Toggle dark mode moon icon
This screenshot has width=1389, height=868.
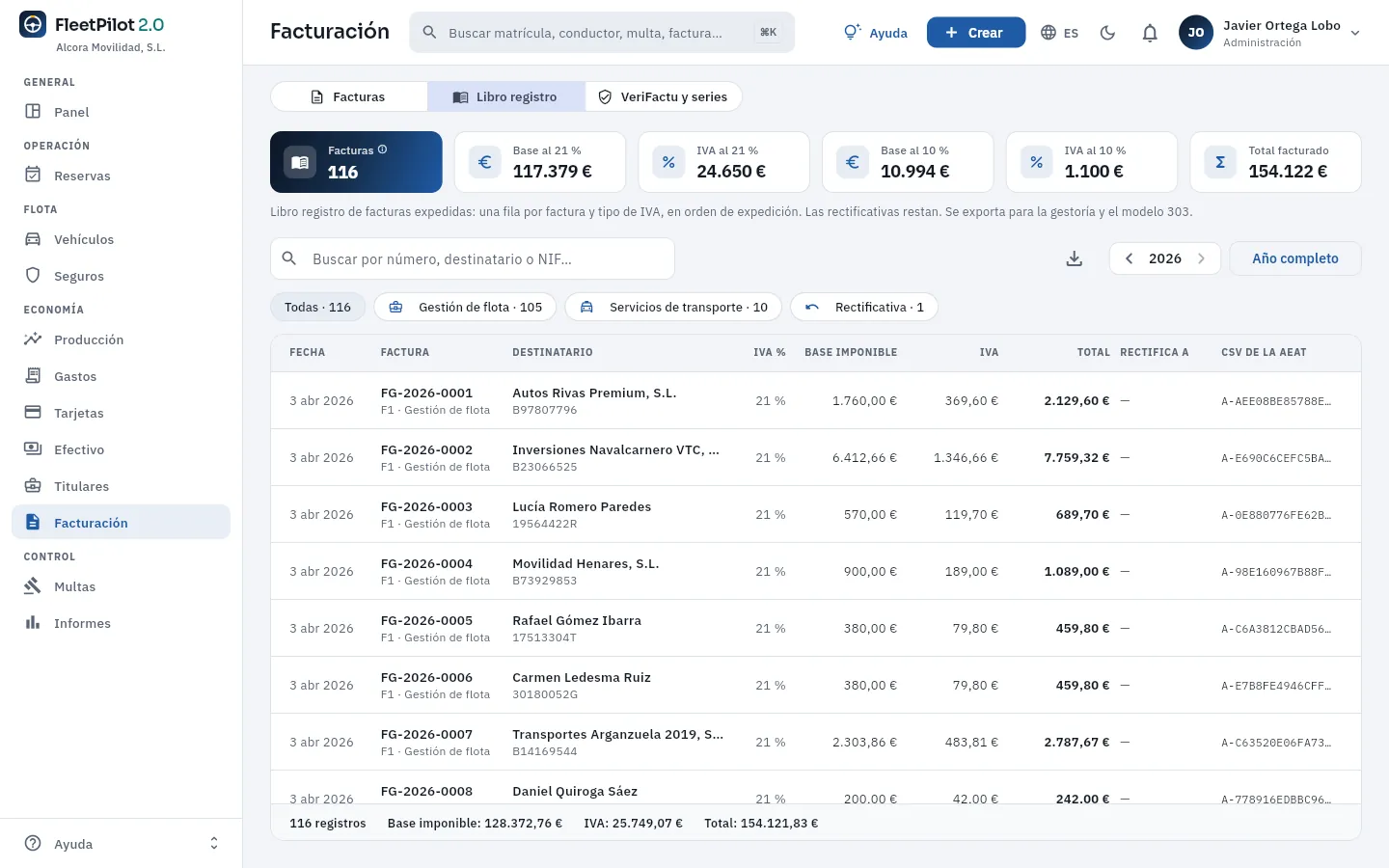pyautogui.click(x=1107, y=33)
